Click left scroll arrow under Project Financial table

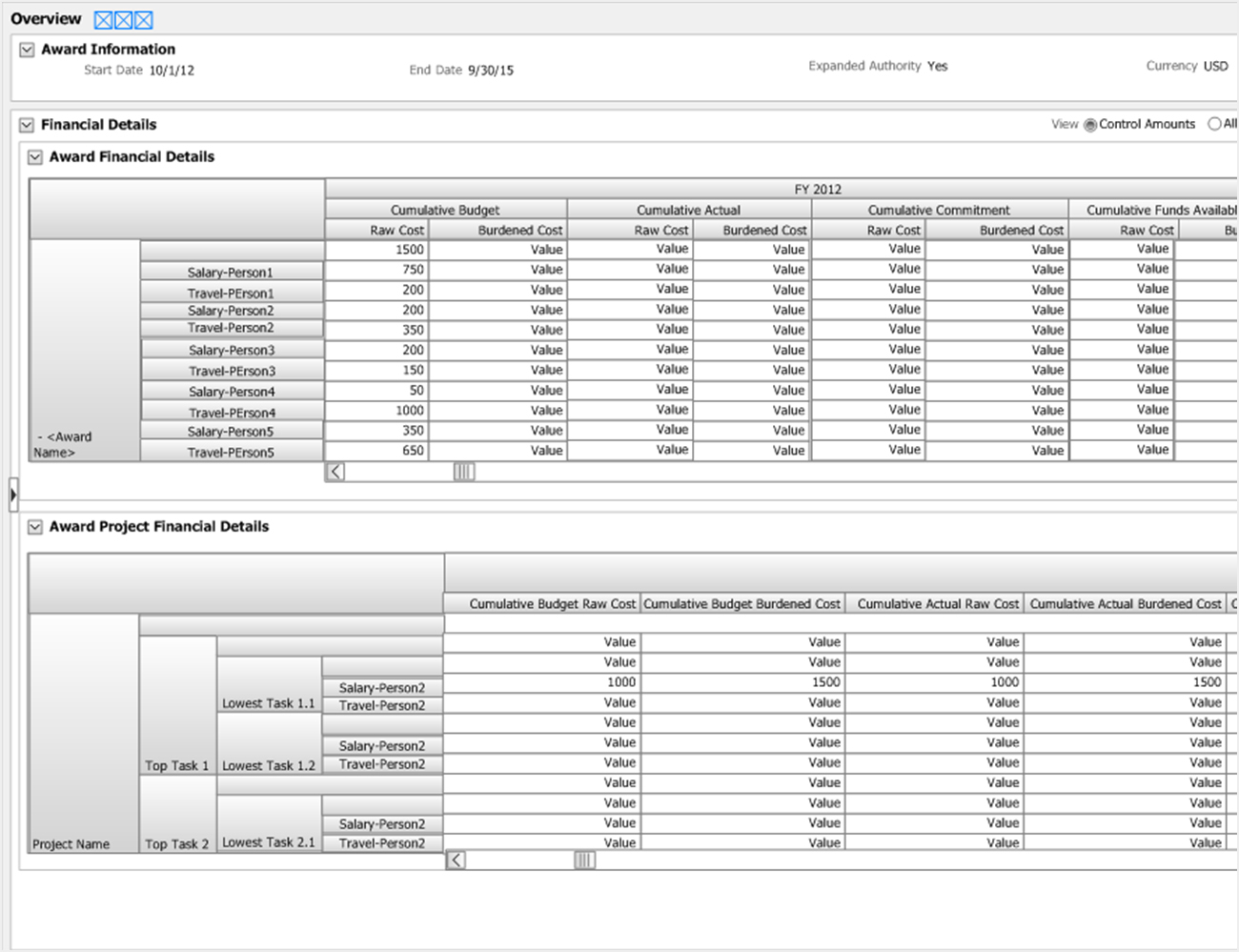457,861
